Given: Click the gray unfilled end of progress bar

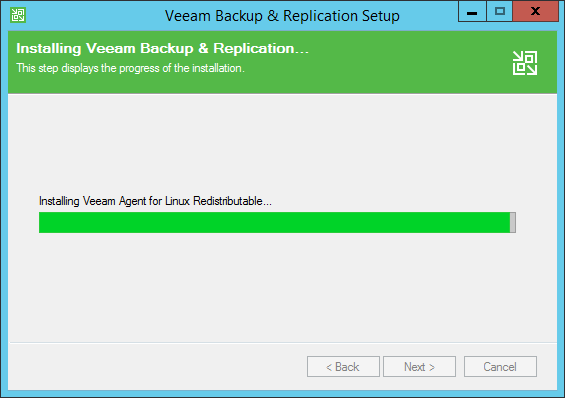Looking at the screenshot, I should (x=513, y=222).
